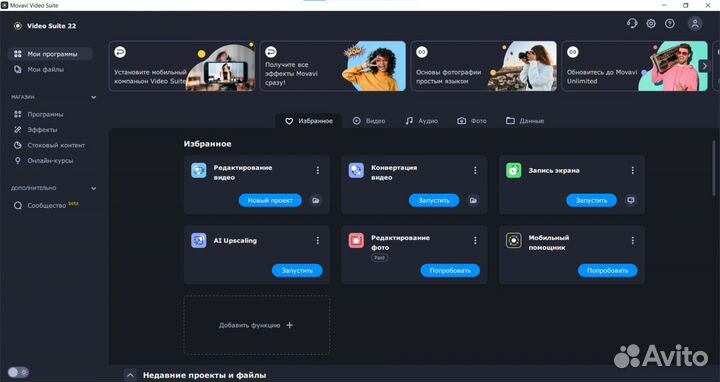Open mobile companion Video Suite banner
The width and height of the screenshot is (720, 382).
(x=182, y=66)
